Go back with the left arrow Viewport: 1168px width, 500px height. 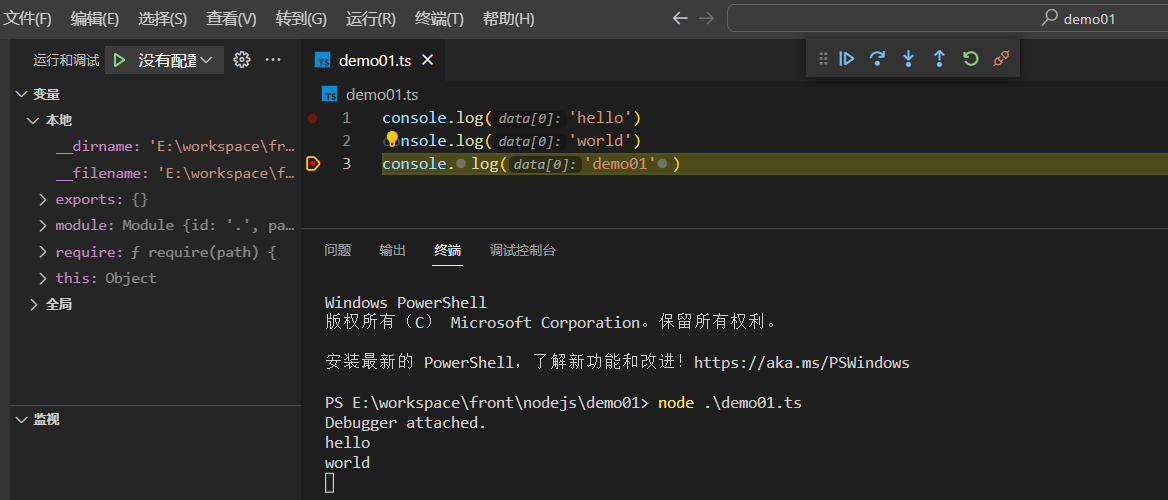[x=679, y=19]
